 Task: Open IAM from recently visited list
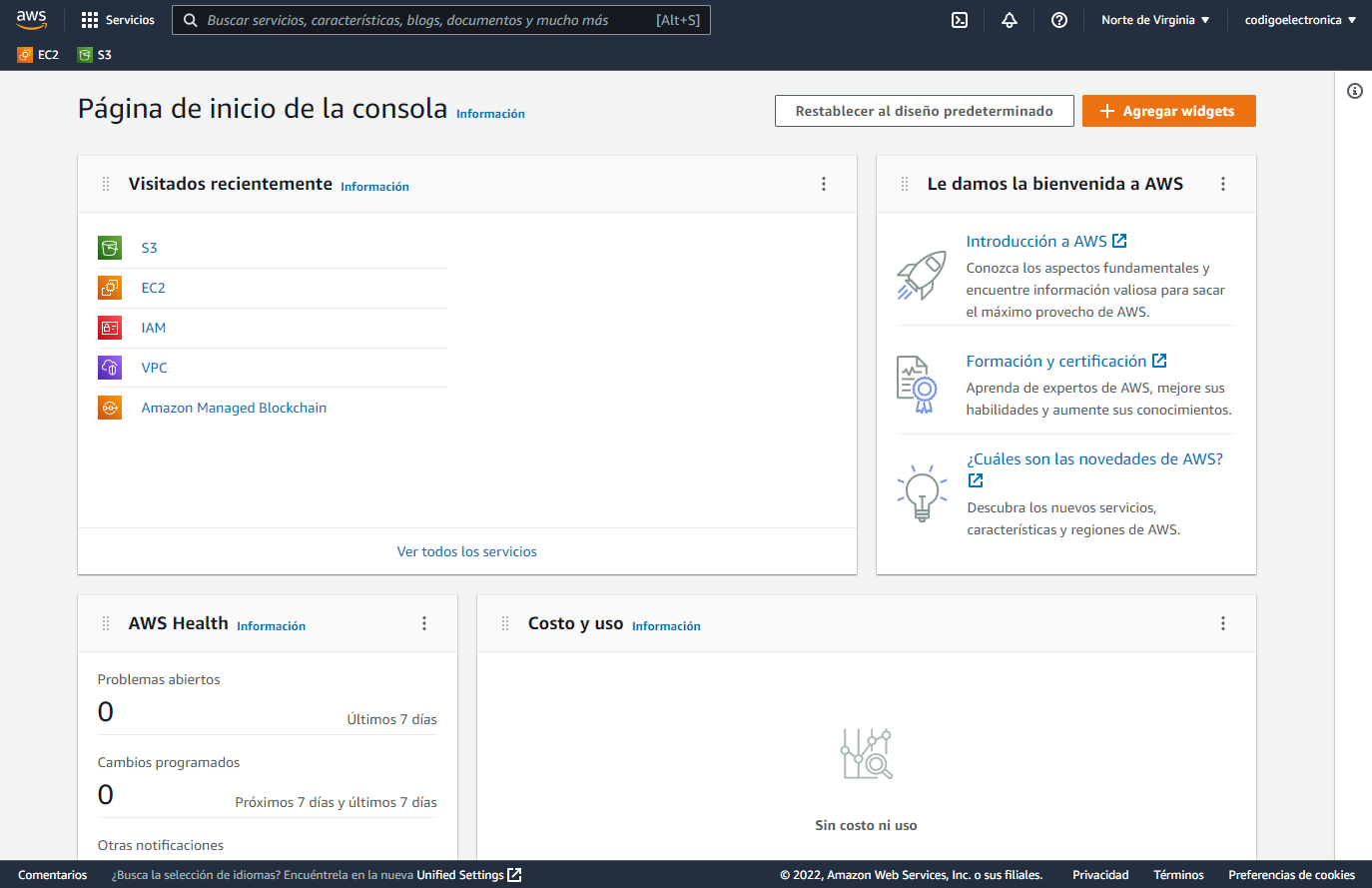tap(153, 328)
